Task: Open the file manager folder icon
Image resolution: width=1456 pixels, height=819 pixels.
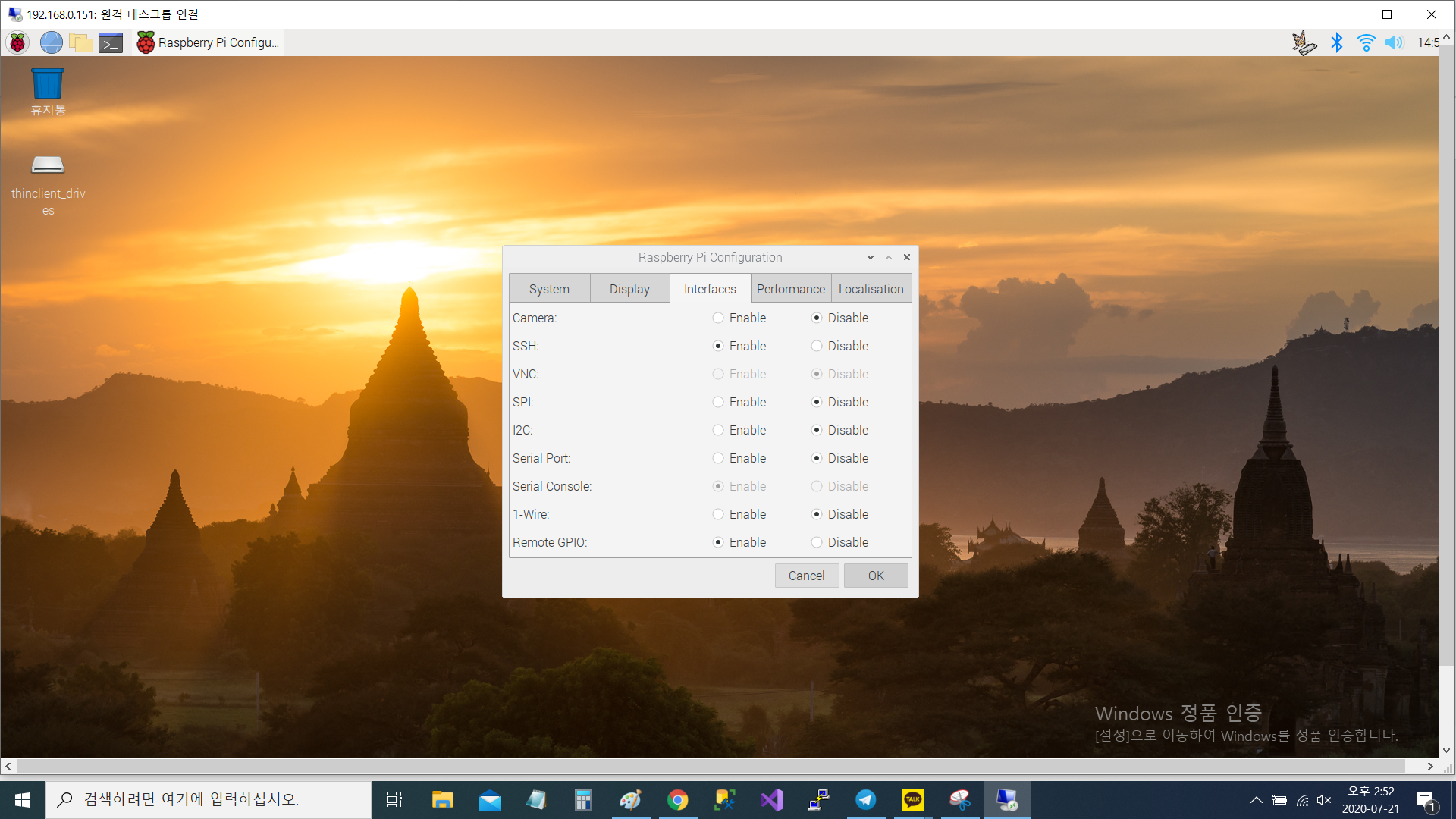Action: click(81, 42)
